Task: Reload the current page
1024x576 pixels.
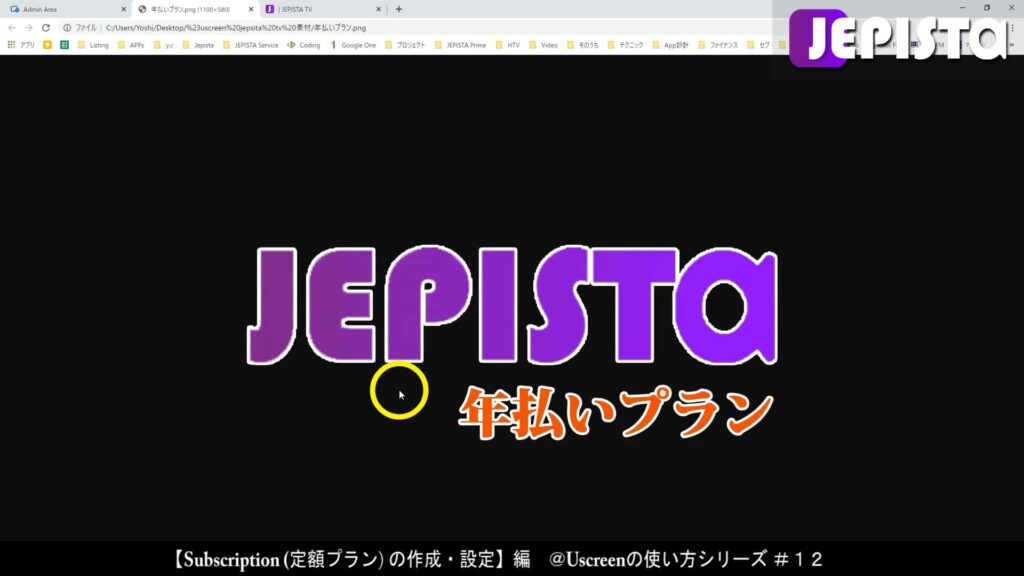Action: (46, 27)
